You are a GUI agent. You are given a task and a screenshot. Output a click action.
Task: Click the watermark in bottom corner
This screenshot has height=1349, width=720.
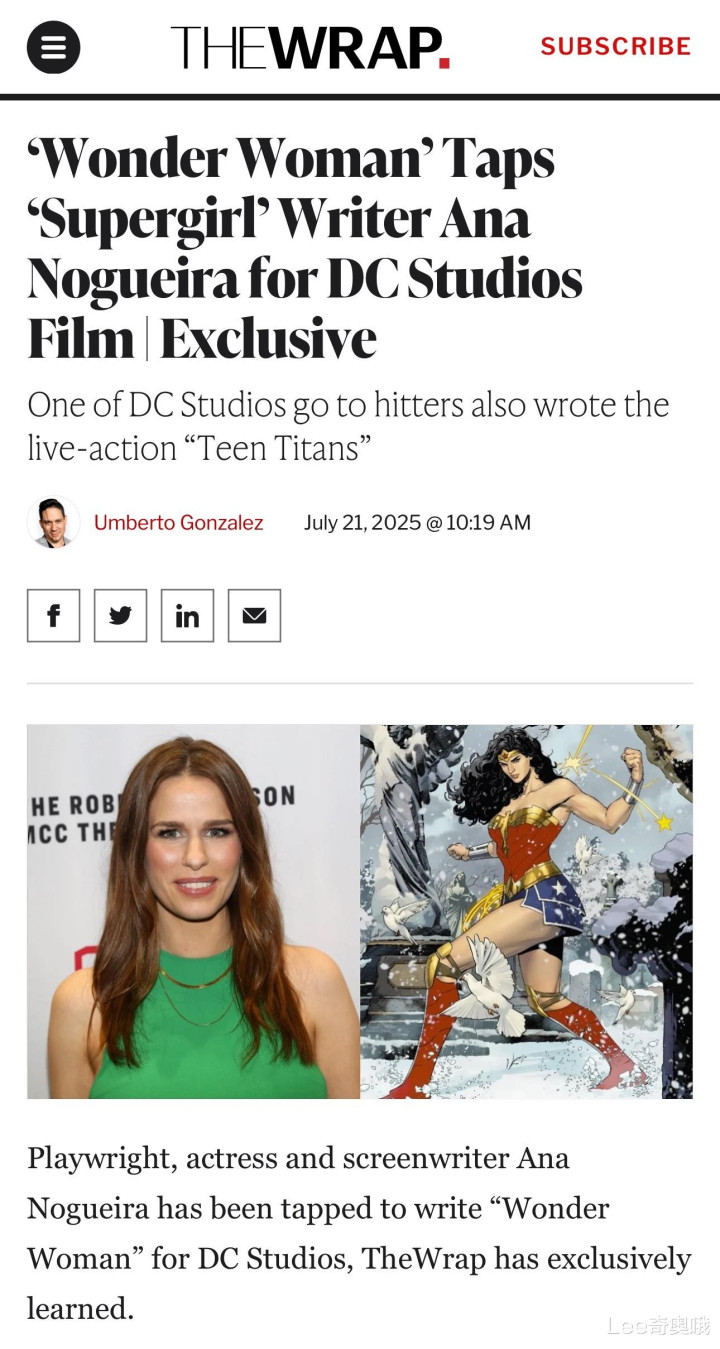(658, 1326)
